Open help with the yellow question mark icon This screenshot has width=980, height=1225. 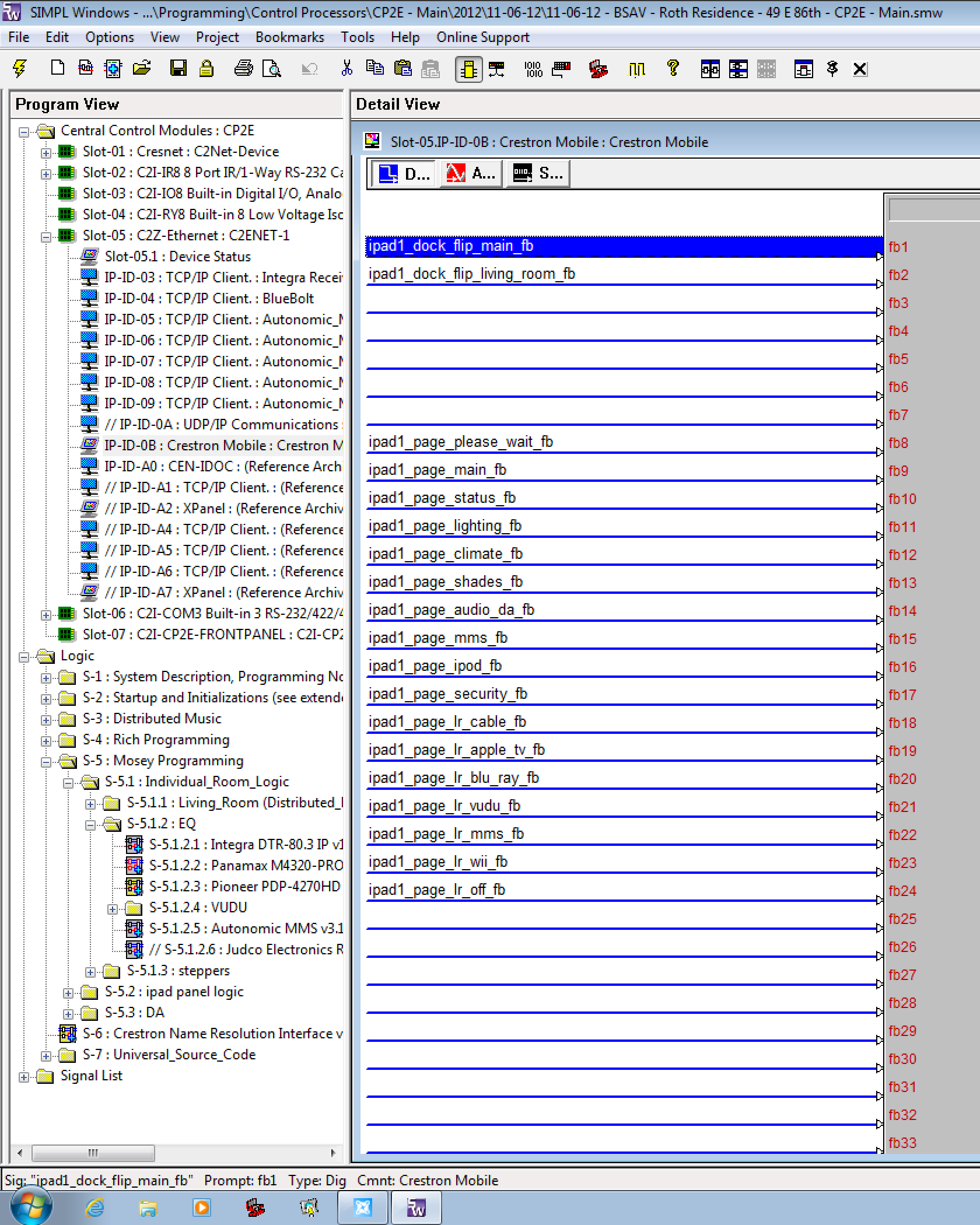pyautogui.click(x=673, y=69)
